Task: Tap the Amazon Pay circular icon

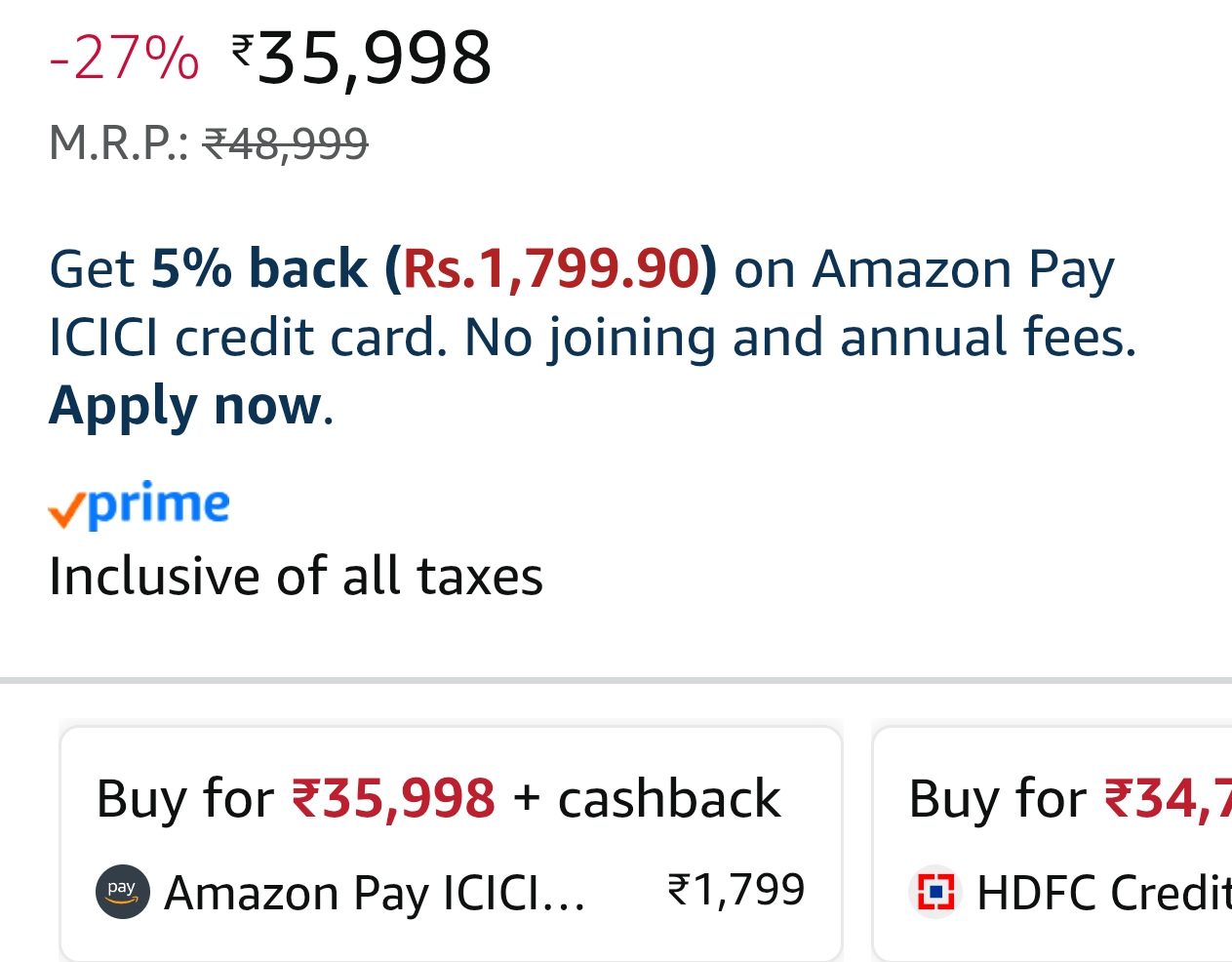Action: [122, 891]
